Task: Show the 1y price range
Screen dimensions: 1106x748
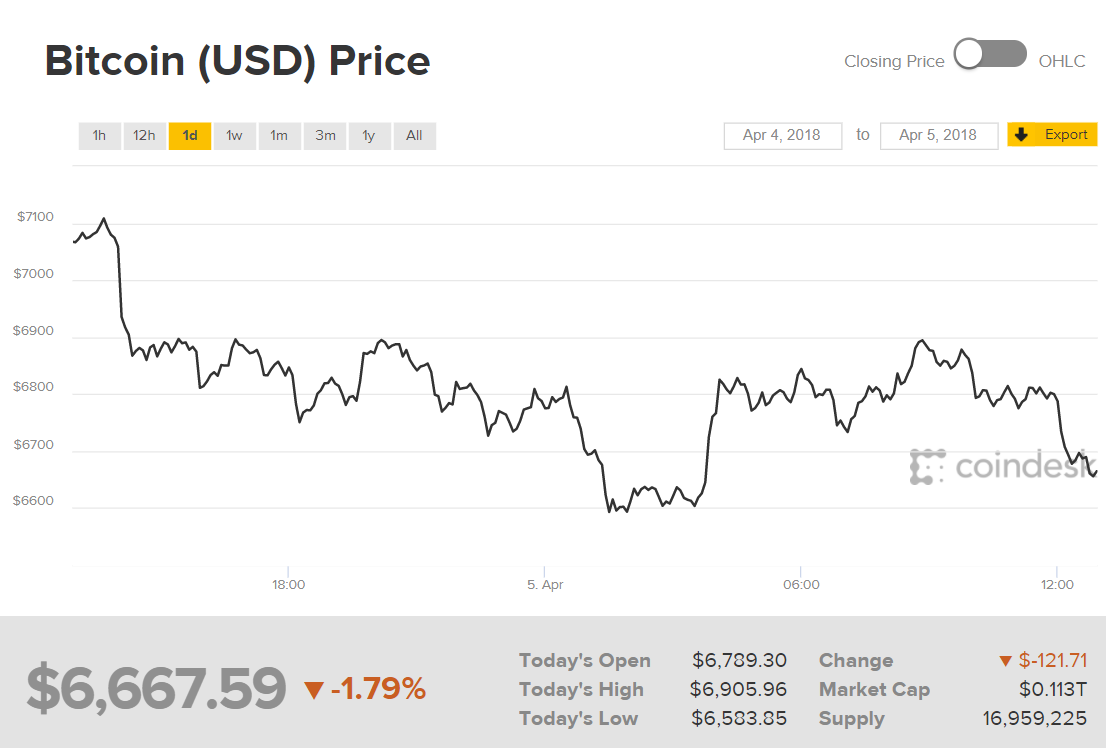Action: tap(369, 136)
